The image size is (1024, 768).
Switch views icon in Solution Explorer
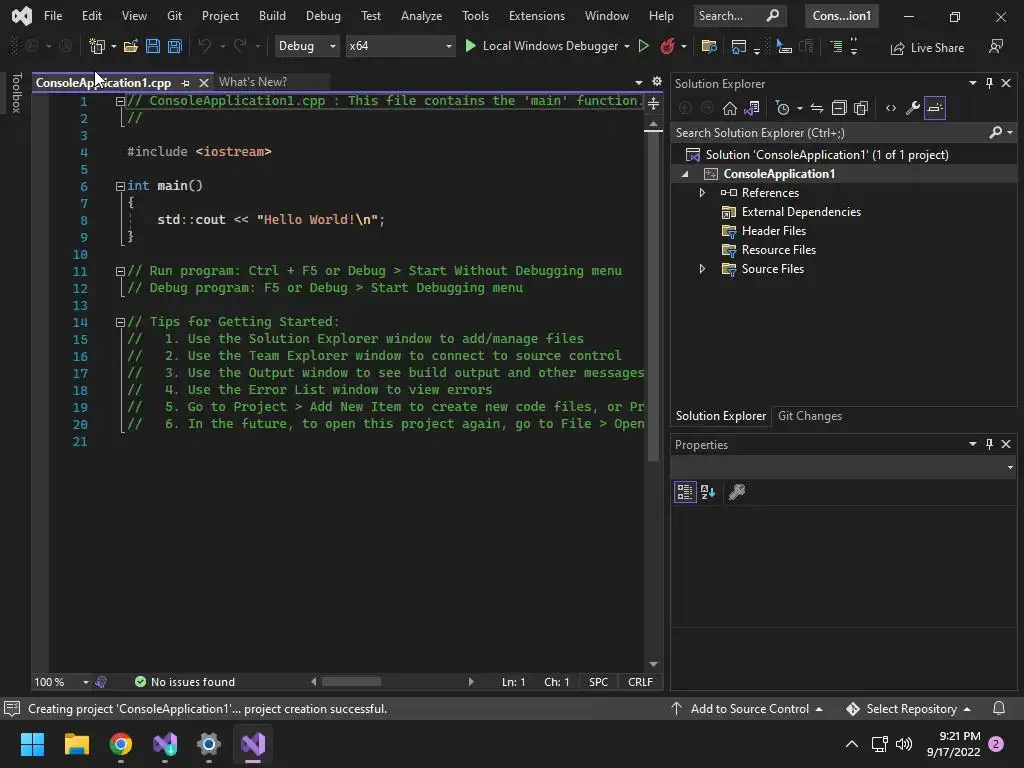click(x=752, y=108)
